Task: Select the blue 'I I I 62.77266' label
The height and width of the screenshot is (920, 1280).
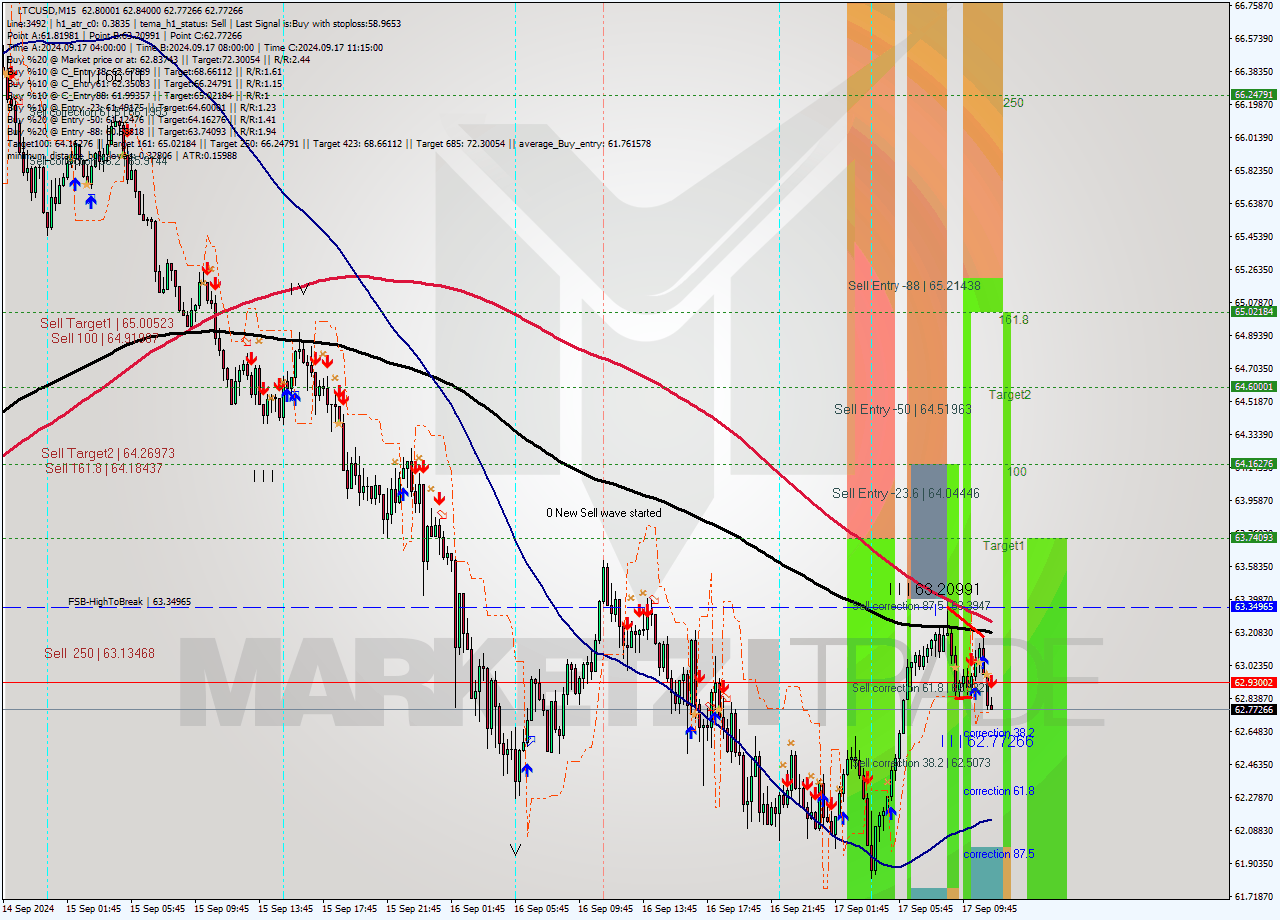Action: click(x=987, y=741)
